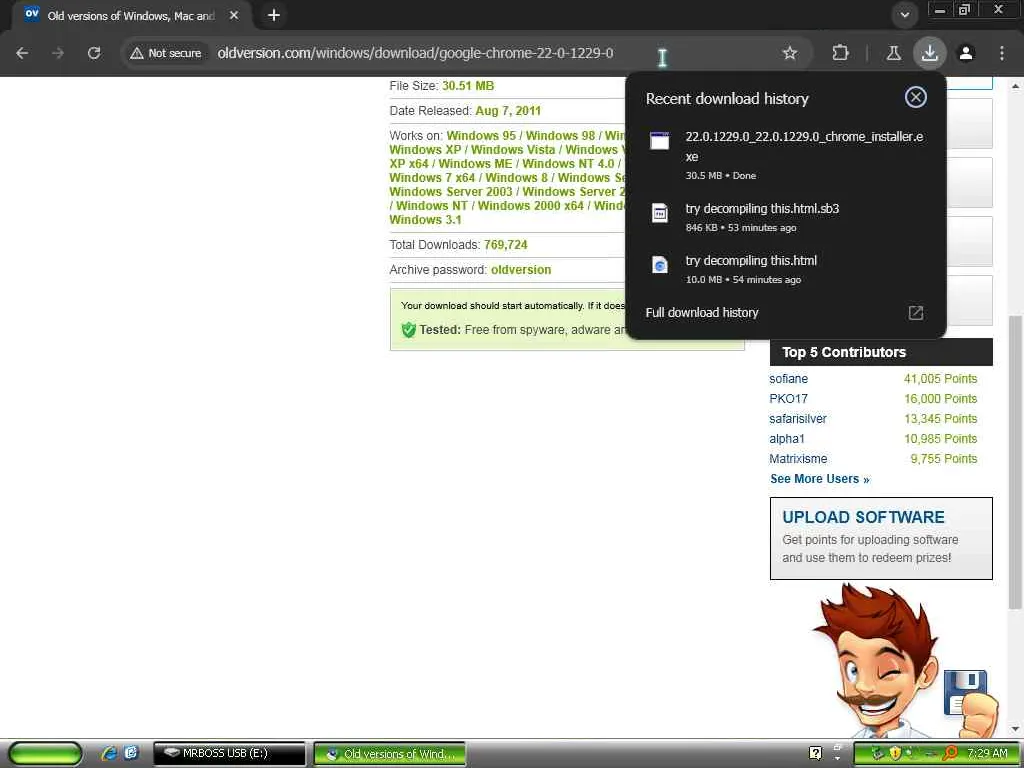Screen dimensions: 1024x768
Task: Open contributor PKO17's profile
Action: click(x=788, y=399)
